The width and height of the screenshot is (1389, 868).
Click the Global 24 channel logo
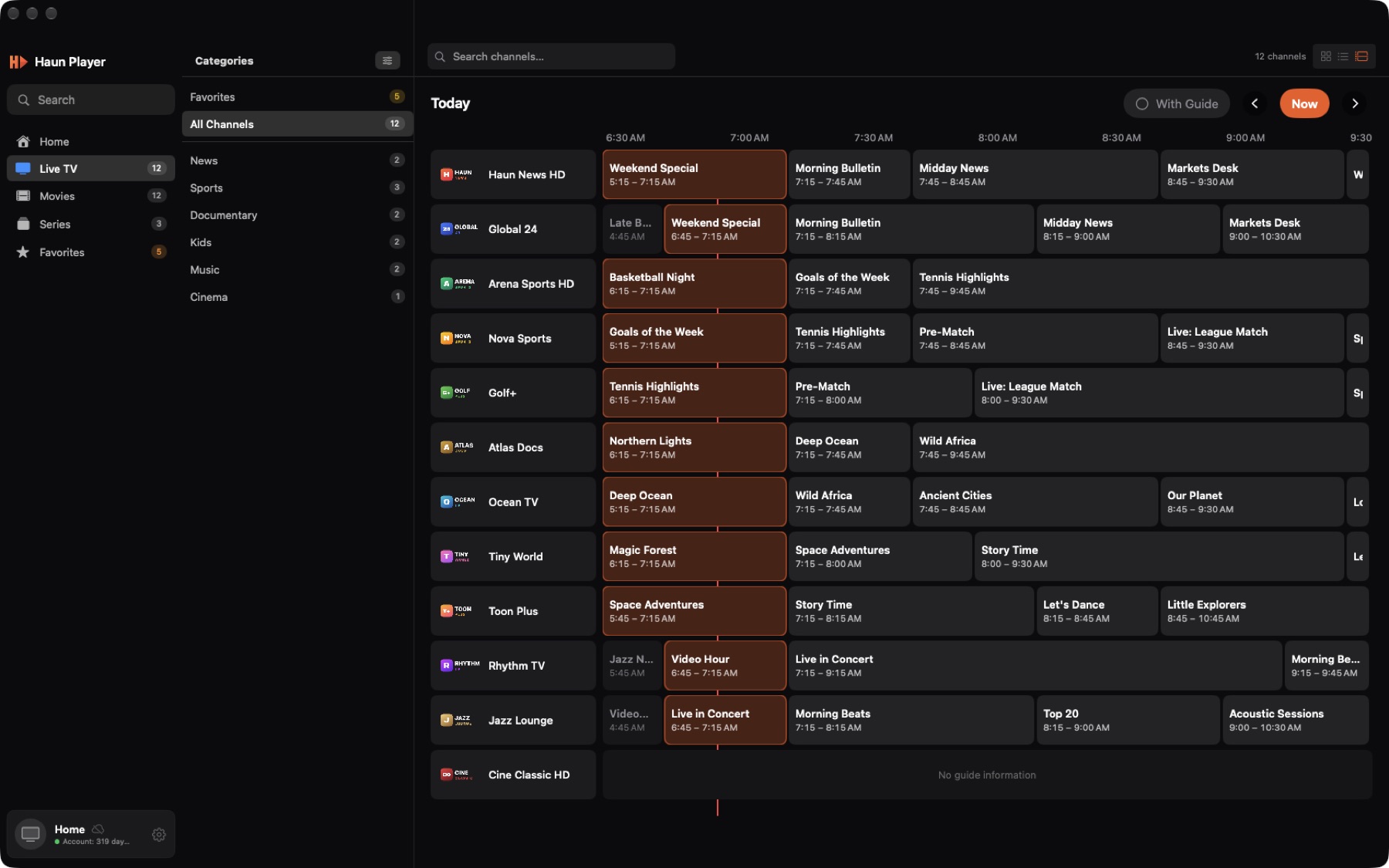coord(458,229)
